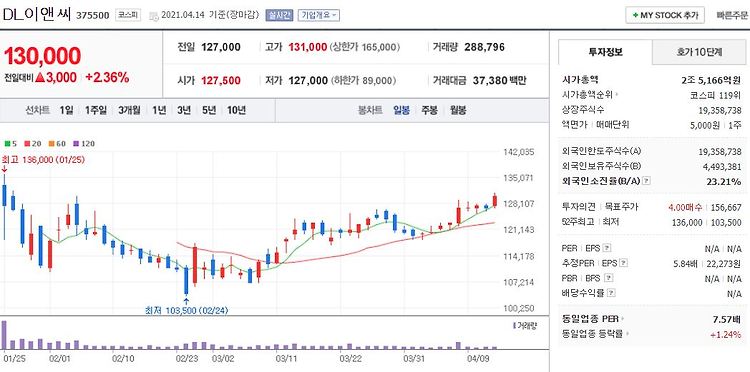
Task: Expand the 동일업종 등락률 arrow link
Action: click(x=627, y=334)
